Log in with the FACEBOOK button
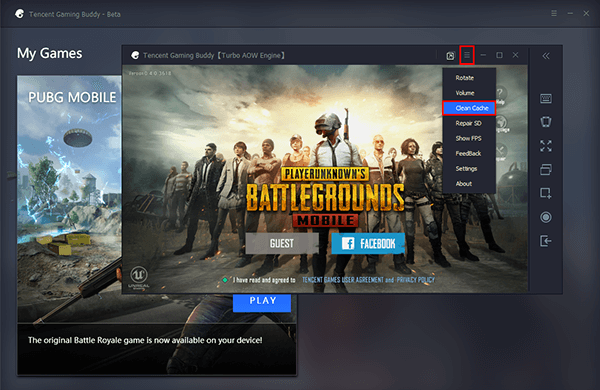Image resolution: width=600 pixels, height=390 pixels. point(368,243)
